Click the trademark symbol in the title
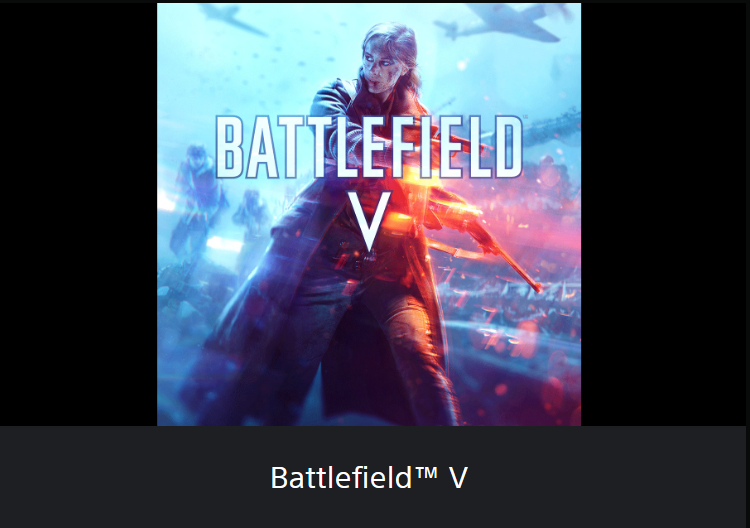 tap(426, 473)
